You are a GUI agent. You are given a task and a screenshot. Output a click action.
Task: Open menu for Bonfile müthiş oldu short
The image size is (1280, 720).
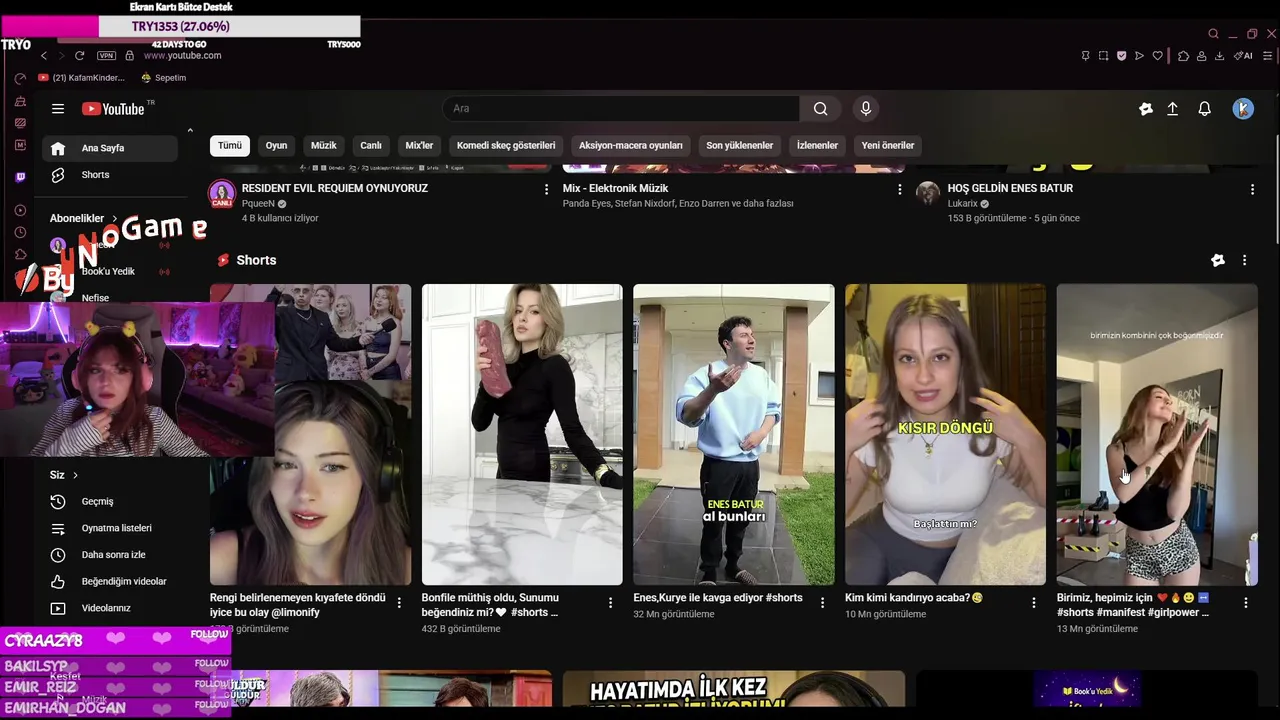tap(611, 603)
